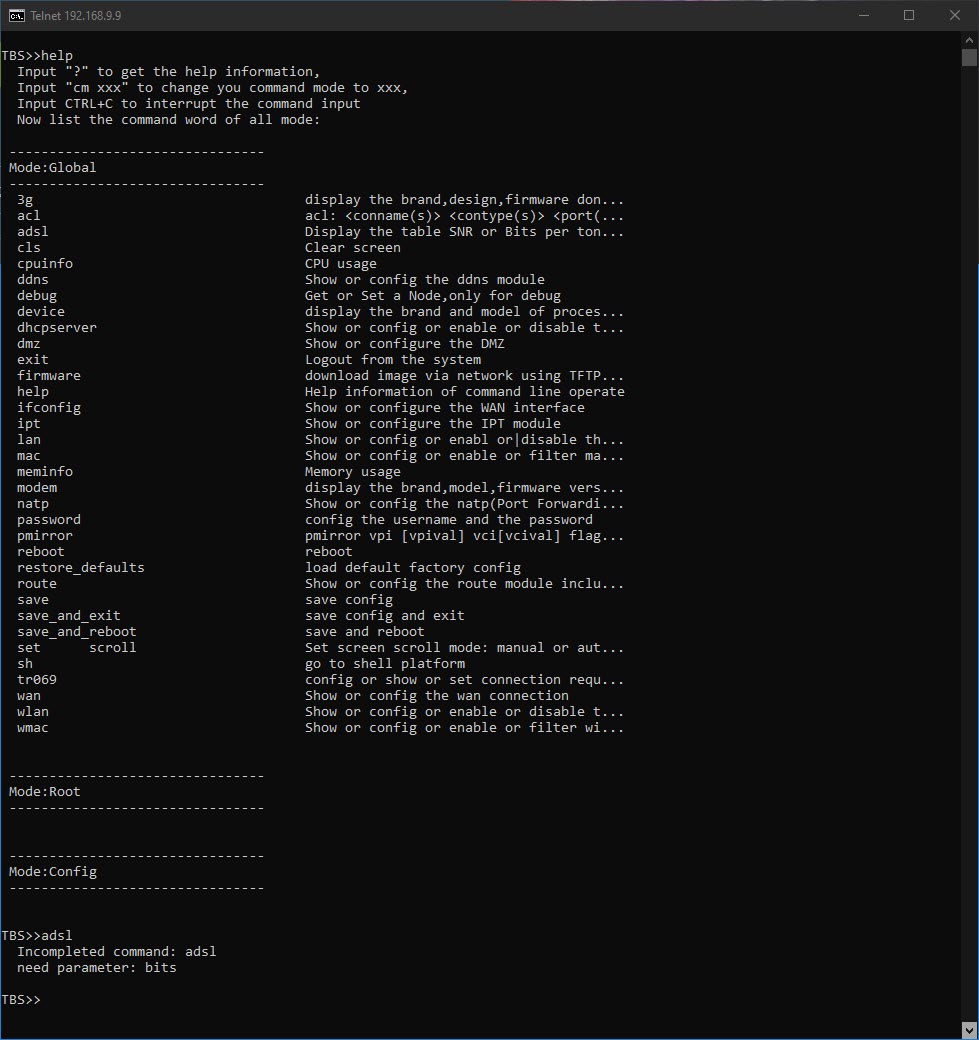This screenshot has width=979, height=1040.
Task: Maximize the Telnet window
Action: (x=909, y=15)
